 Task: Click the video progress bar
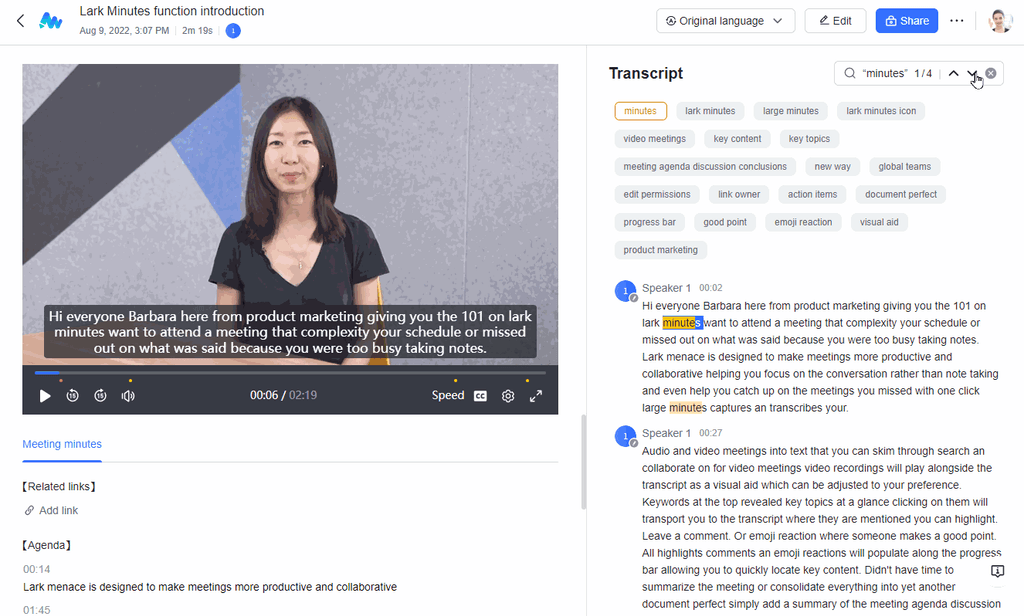click(290, 372)
